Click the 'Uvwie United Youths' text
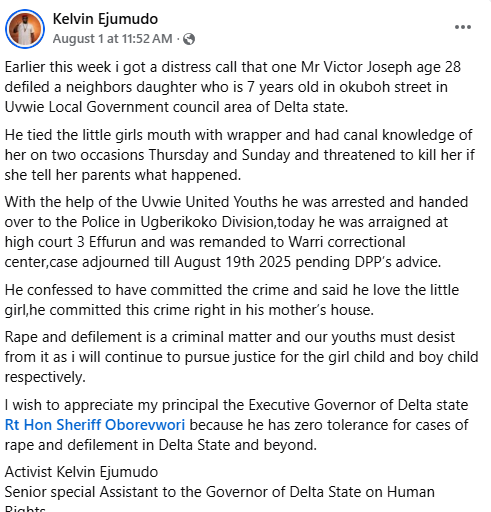The image size is (491, 512). point(209,202)
